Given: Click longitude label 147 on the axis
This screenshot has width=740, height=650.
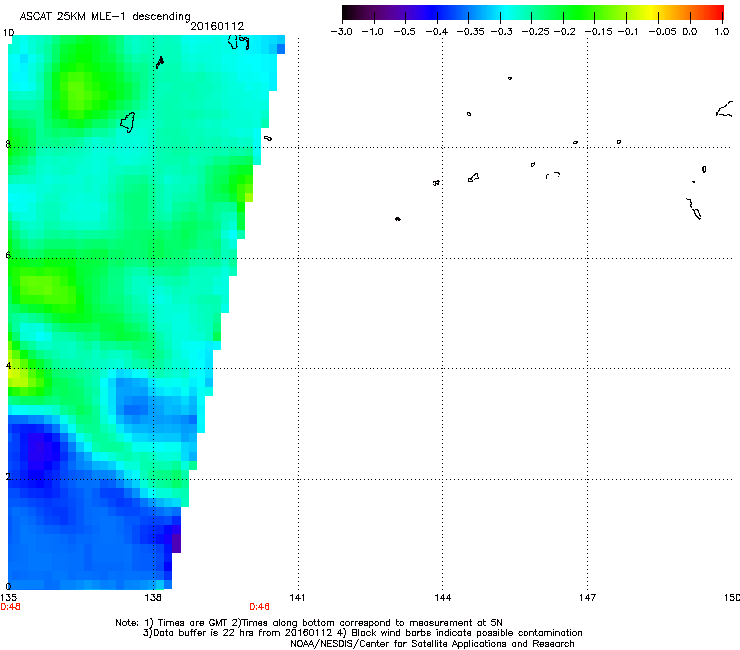Looking at the screenshot, I should [x=588, y=598].
